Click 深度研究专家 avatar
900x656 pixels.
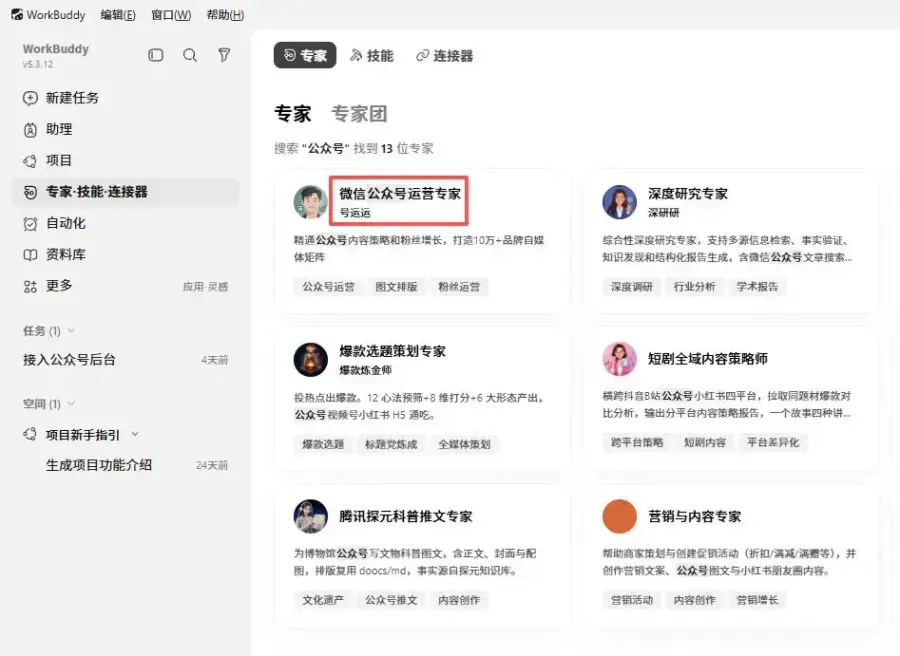[619, 202]
